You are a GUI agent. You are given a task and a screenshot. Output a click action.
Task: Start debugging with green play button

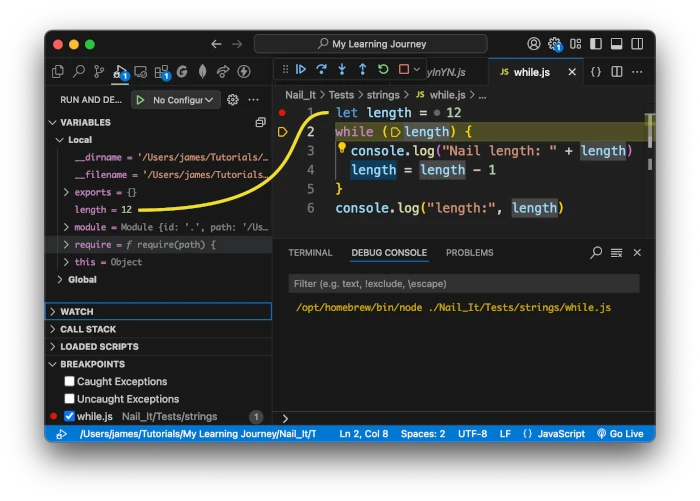(140, 100)
